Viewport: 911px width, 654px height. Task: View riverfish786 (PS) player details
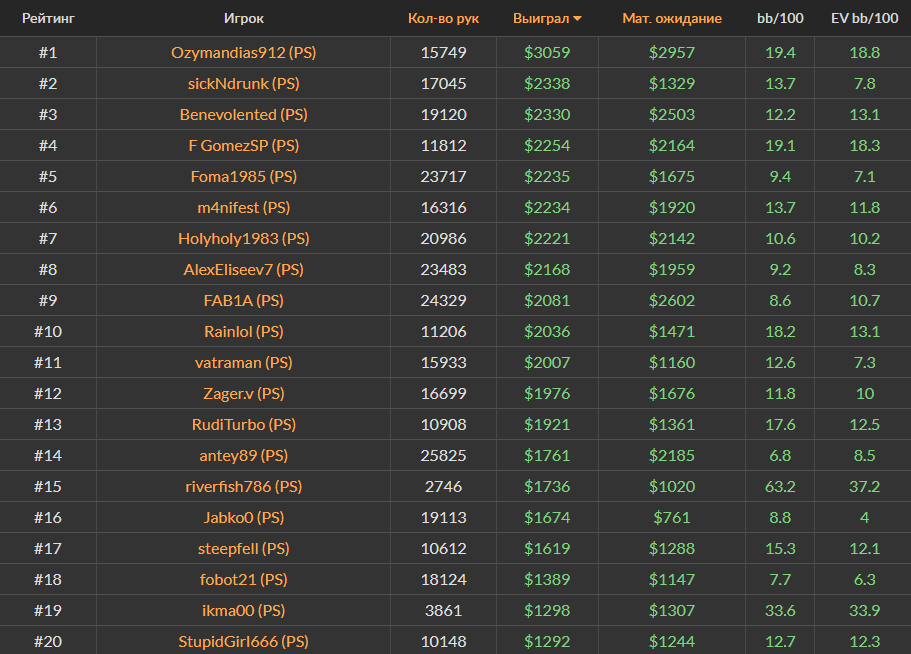click(244, 486)
